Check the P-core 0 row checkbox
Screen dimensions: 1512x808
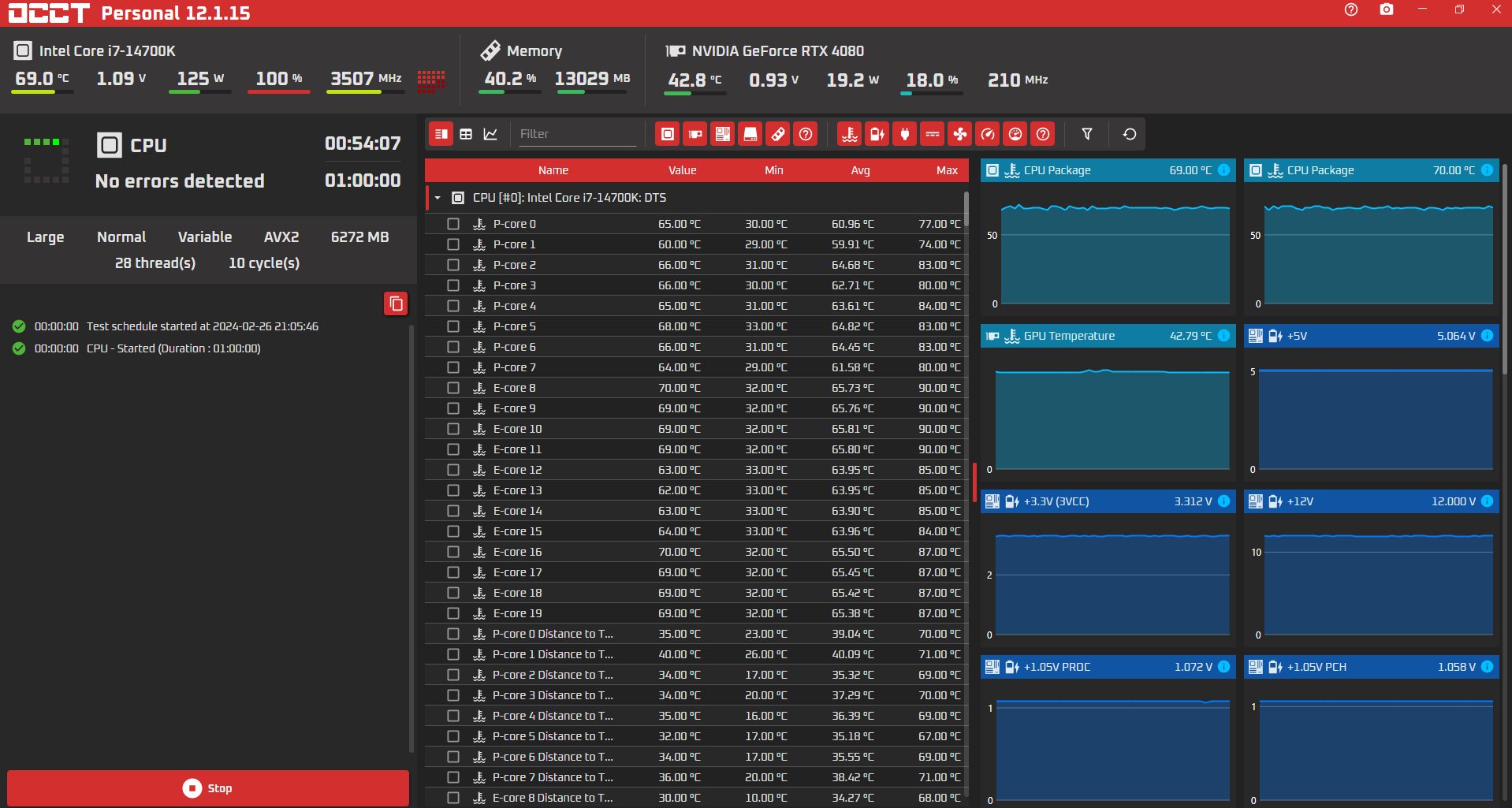453,224
